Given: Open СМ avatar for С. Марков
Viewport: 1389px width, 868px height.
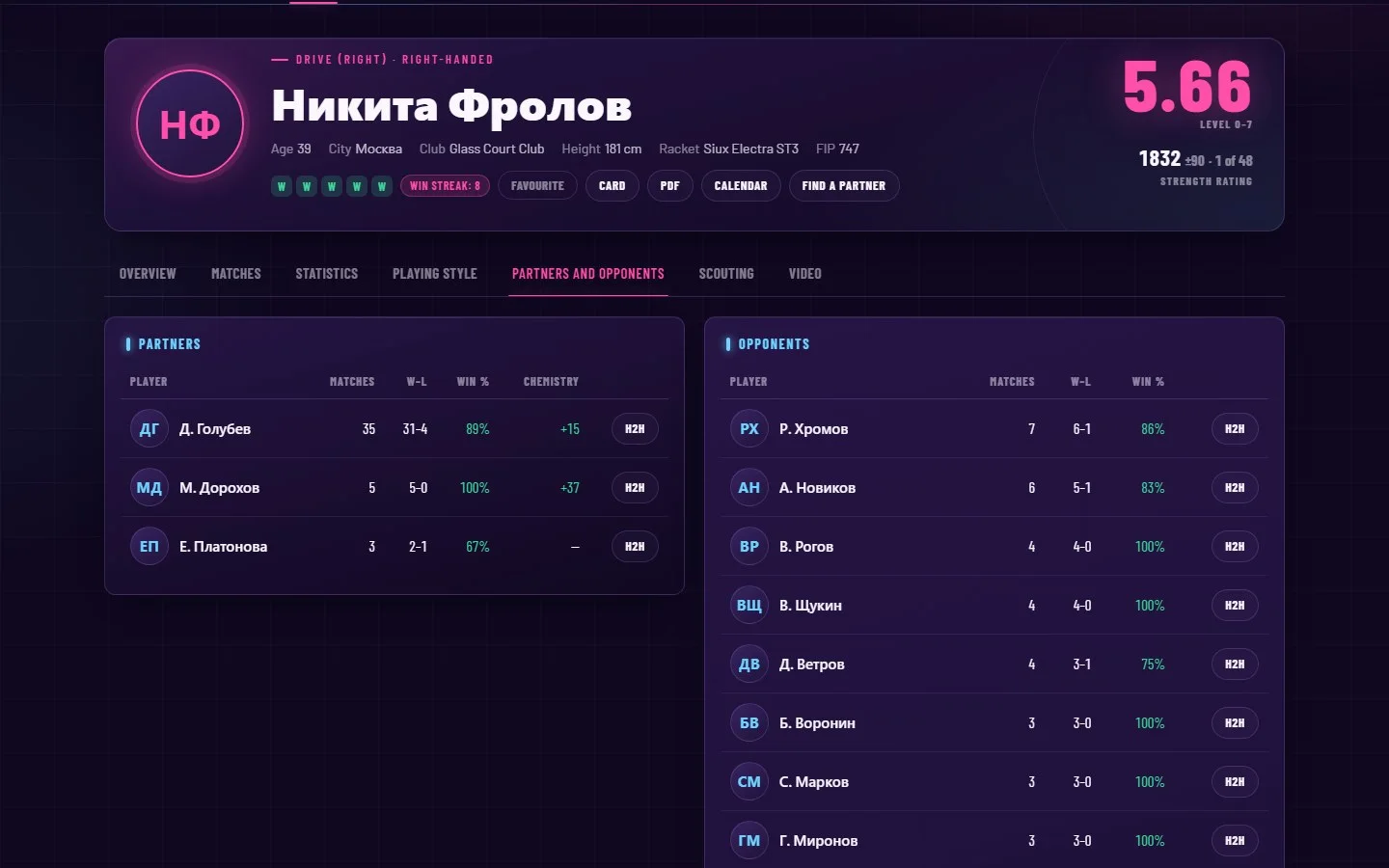Looking at the screenshot, I should [749, 782].
